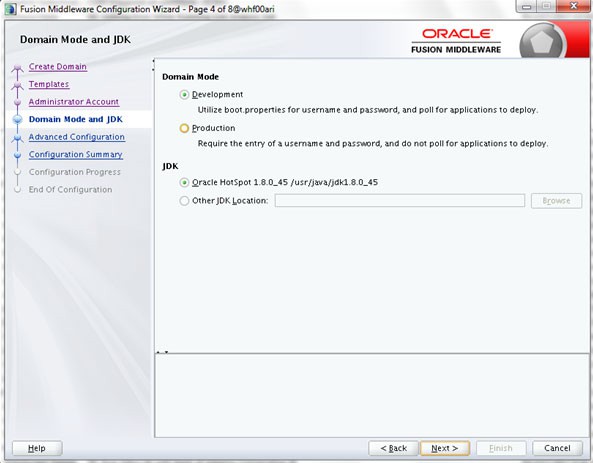Go to Administrator Account step
The height and width of the screenshot is (463, 593).
tap(74, 102)
